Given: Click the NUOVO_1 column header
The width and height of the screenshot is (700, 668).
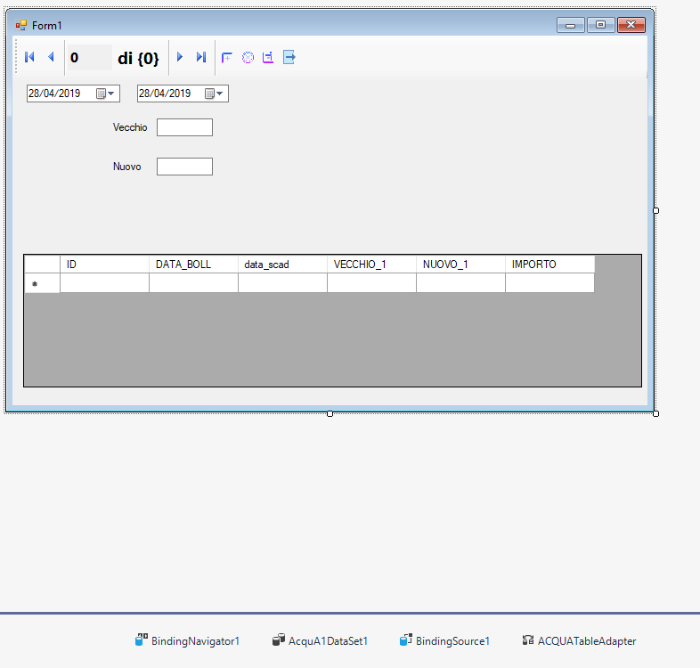Looking at the screenshot, I should click(x=461, y=264).
